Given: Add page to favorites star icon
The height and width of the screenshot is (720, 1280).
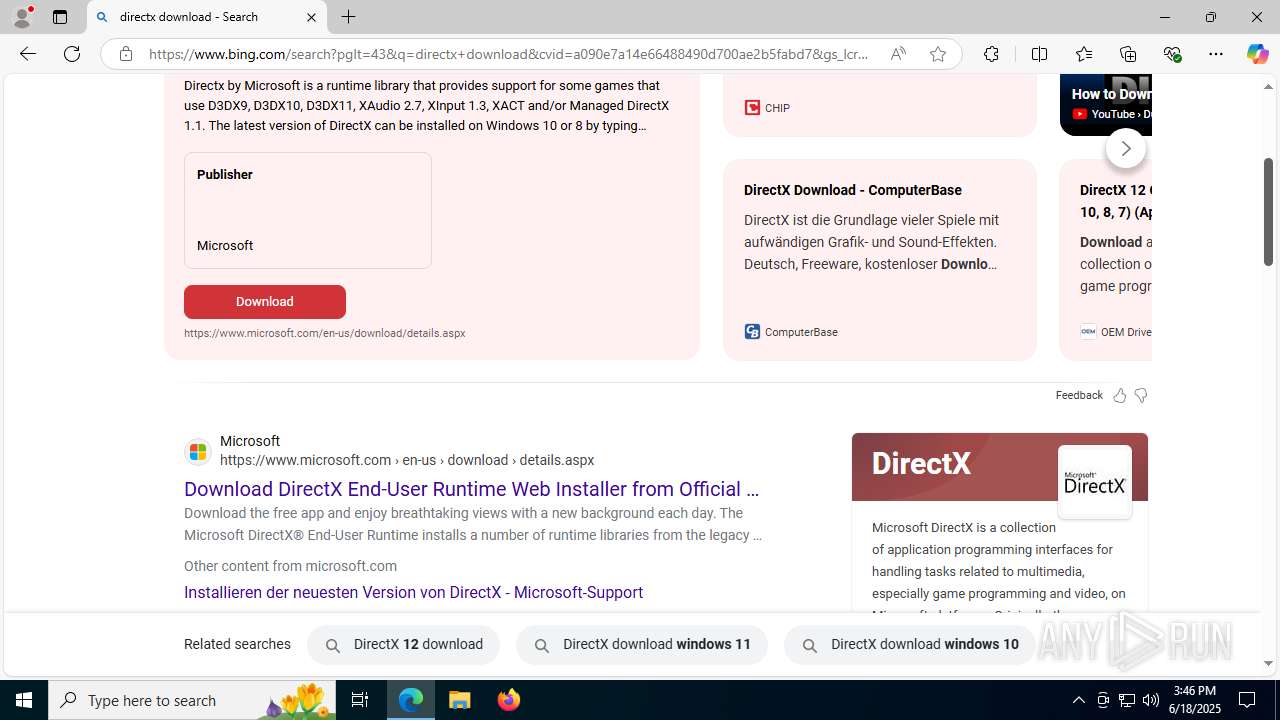Looking at the screenshot, I should [938, 54].
